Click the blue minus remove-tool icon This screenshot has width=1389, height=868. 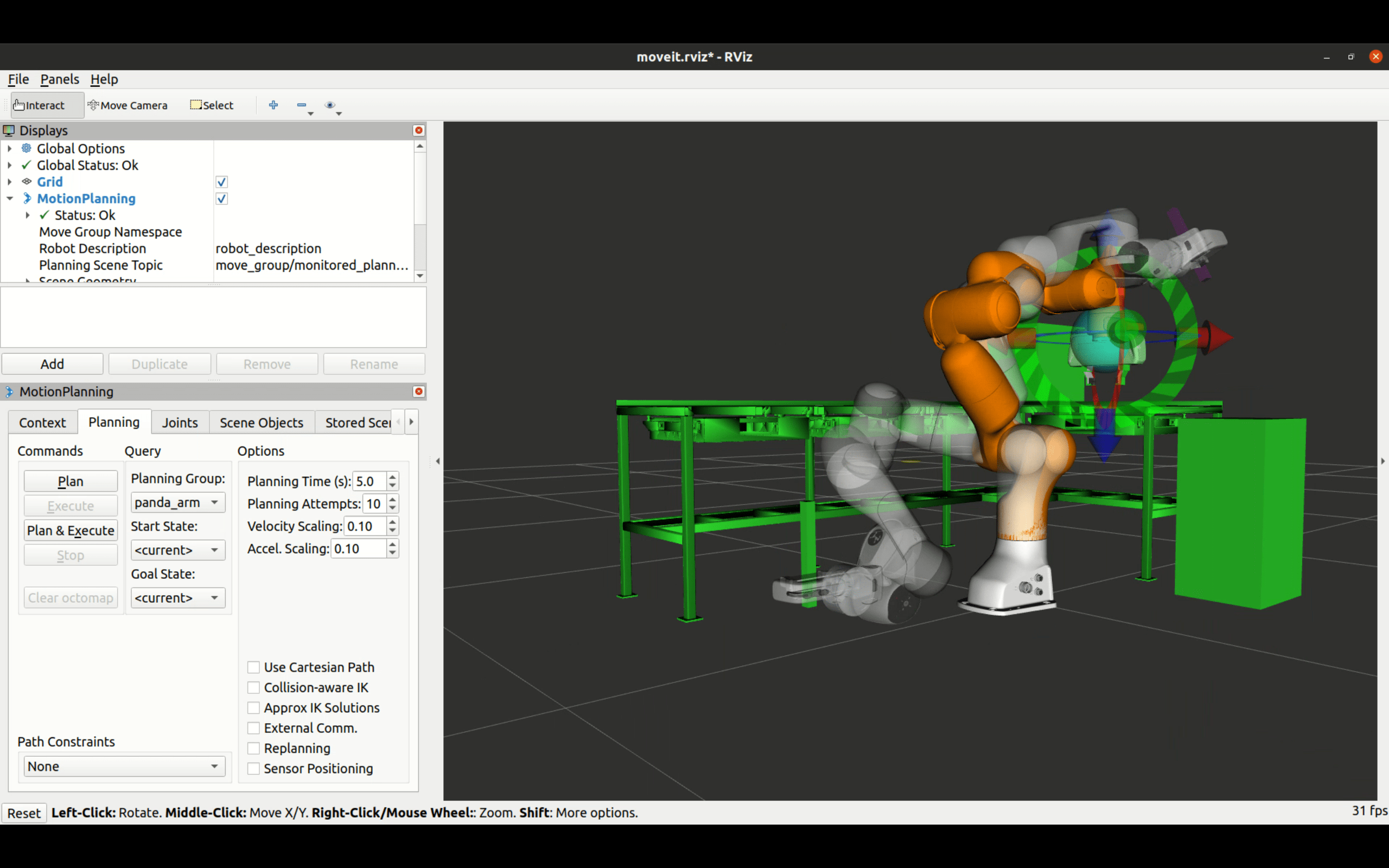click(x=302, y=105)
